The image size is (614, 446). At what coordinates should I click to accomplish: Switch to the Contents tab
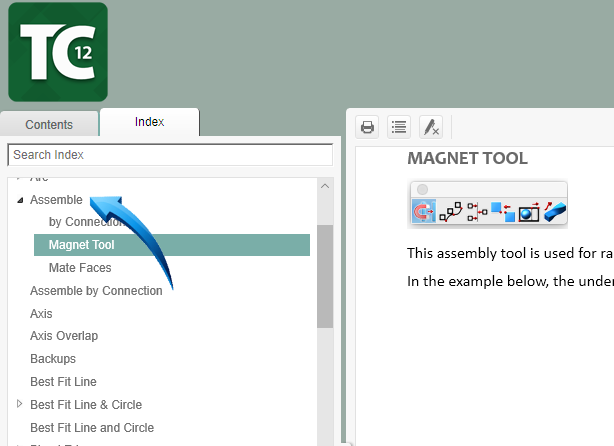49,125
